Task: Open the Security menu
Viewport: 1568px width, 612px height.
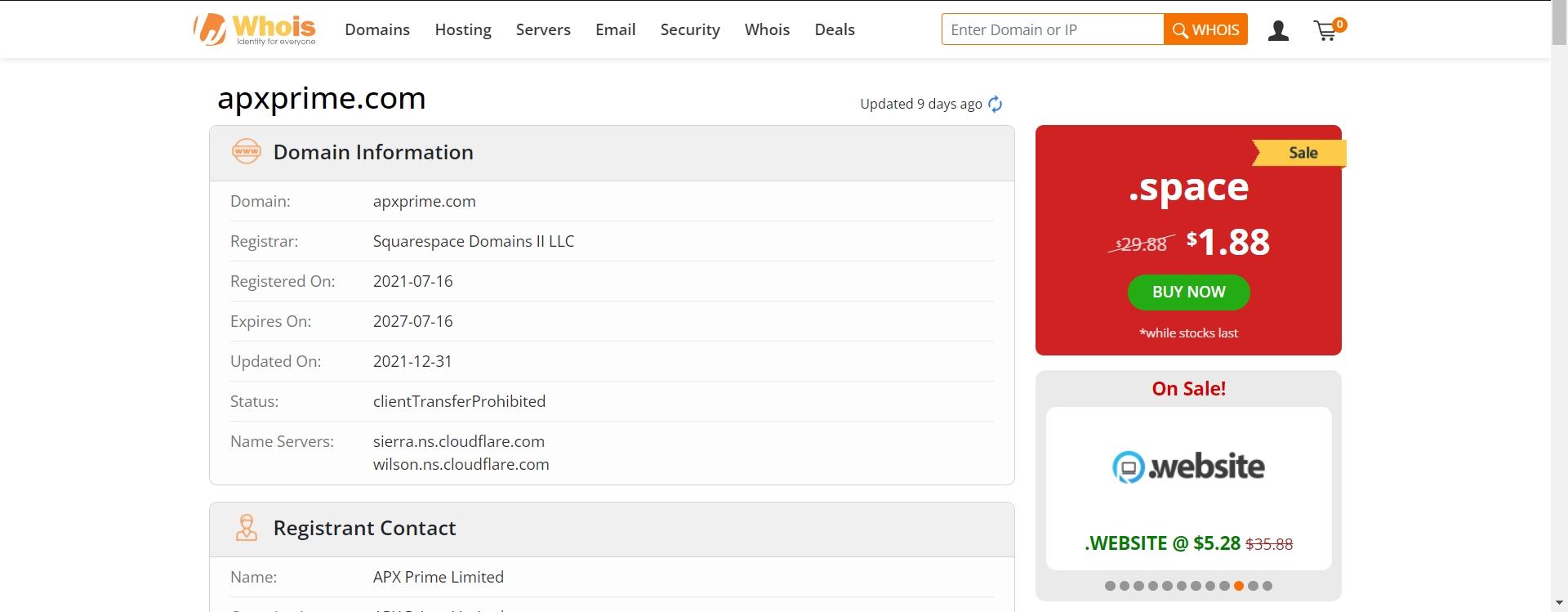Action: coord(690,29)
